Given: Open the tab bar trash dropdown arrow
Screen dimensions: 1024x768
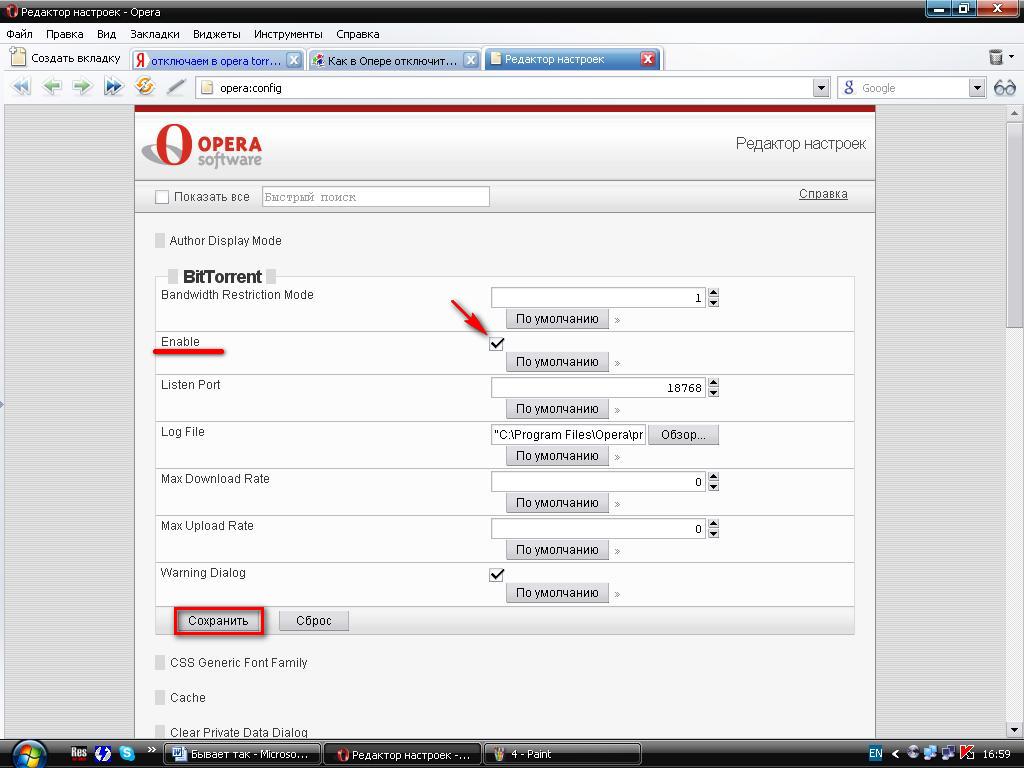Looking at the screenshot, I should [x=1012, y=57].
